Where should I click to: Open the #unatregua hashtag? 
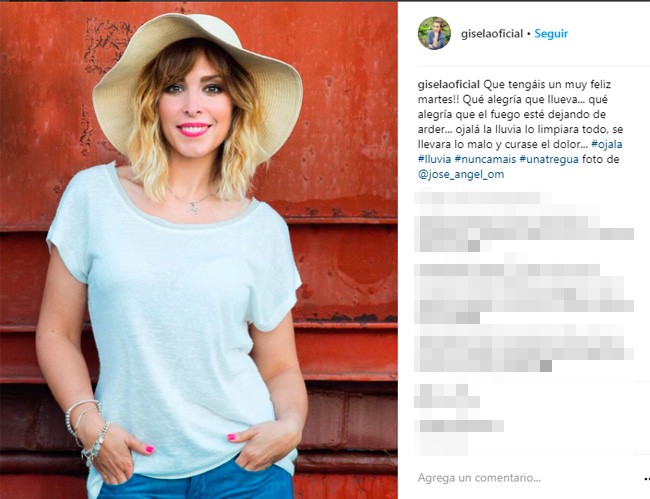pos(548,159)
